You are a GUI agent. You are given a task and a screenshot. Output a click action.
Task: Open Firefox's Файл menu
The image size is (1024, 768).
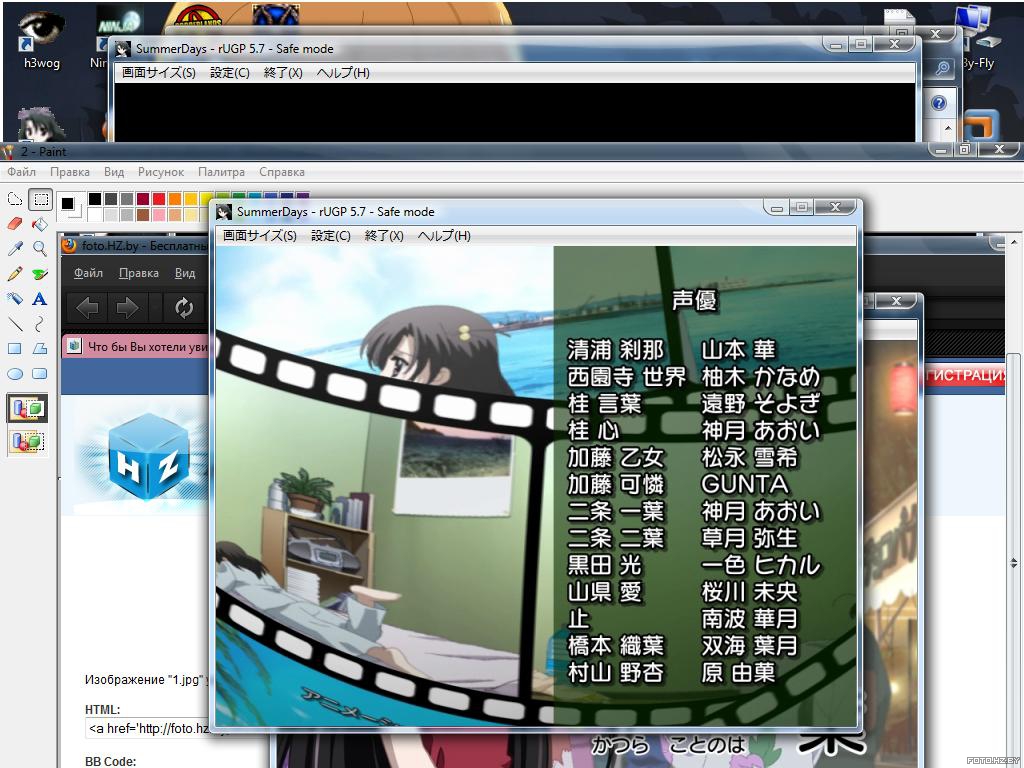(88, 273)
